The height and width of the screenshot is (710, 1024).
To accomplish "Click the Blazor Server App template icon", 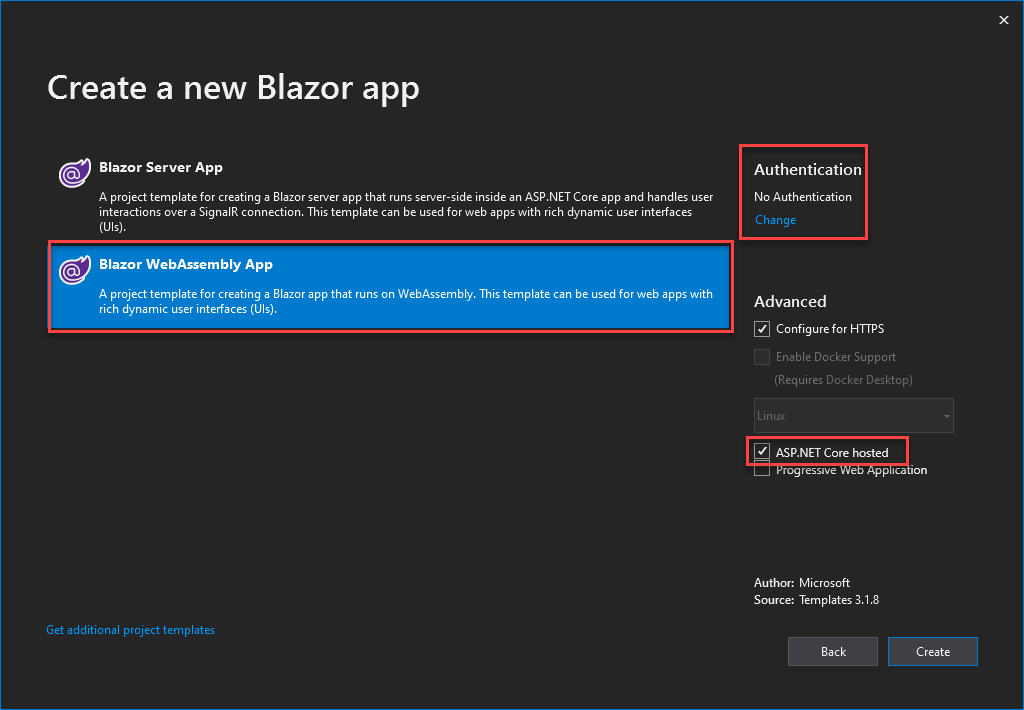I will coord(74,172).
